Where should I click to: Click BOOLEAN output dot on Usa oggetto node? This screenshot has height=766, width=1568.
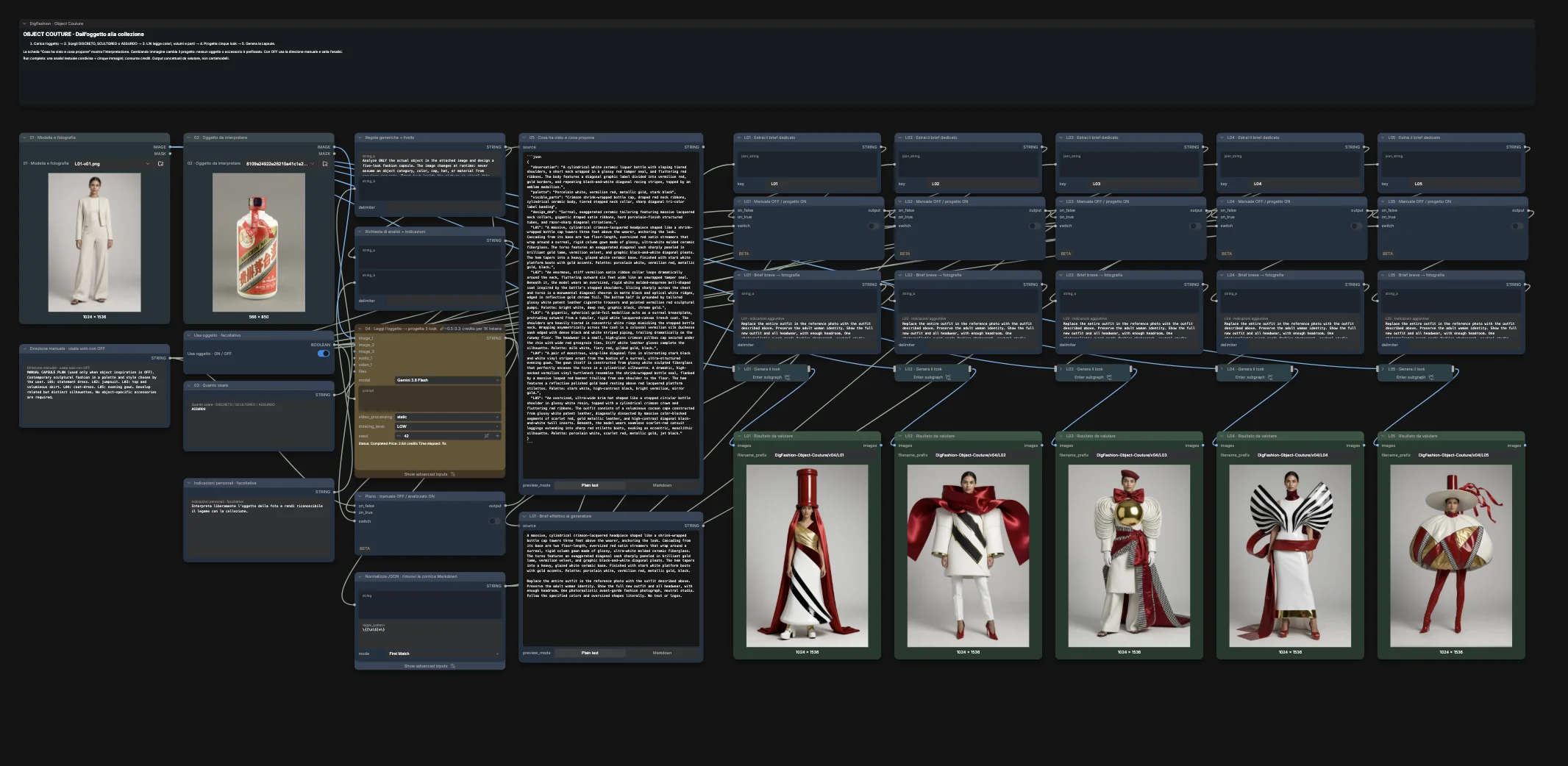tap(335, 345)
